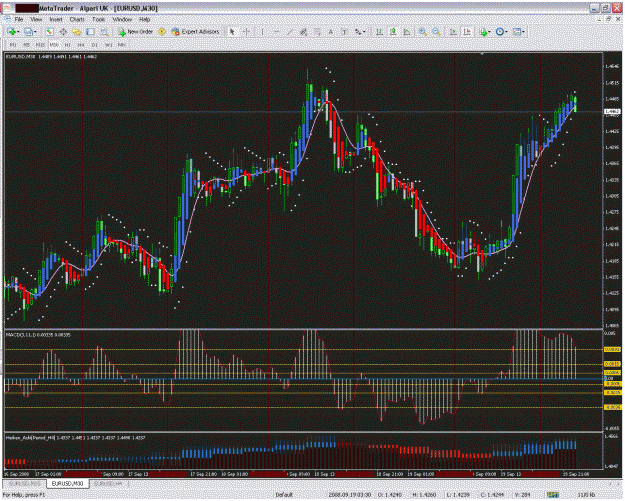Open the MetaEditor yellow diamond icon
Screen dimensions: 625x501
pyautogui.click(x=162, y=32)
